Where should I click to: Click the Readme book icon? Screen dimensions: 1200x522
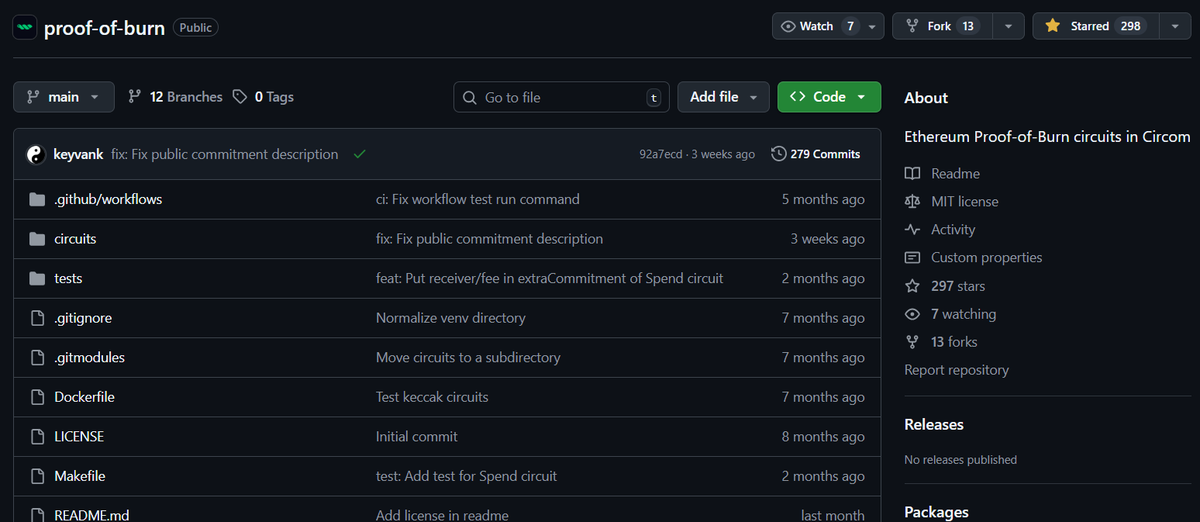coord(912,173)
